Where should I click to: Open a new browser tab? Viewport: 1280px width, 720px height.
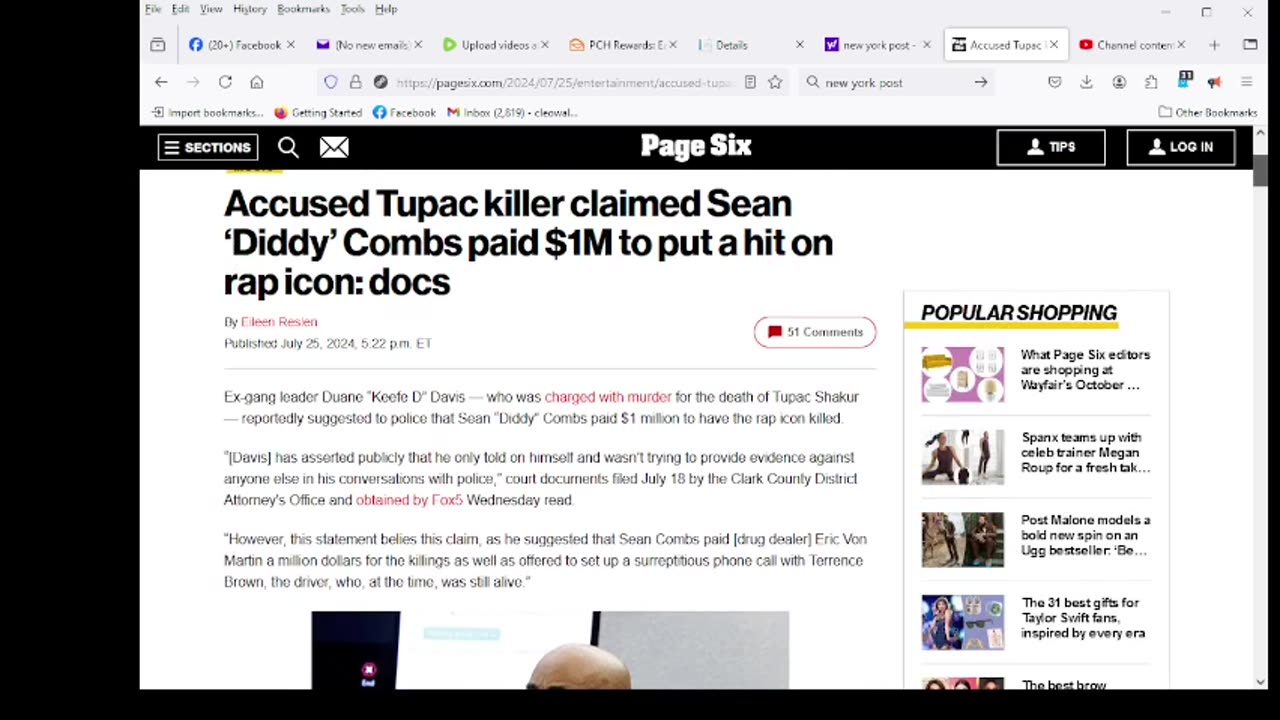[1214, 45]
